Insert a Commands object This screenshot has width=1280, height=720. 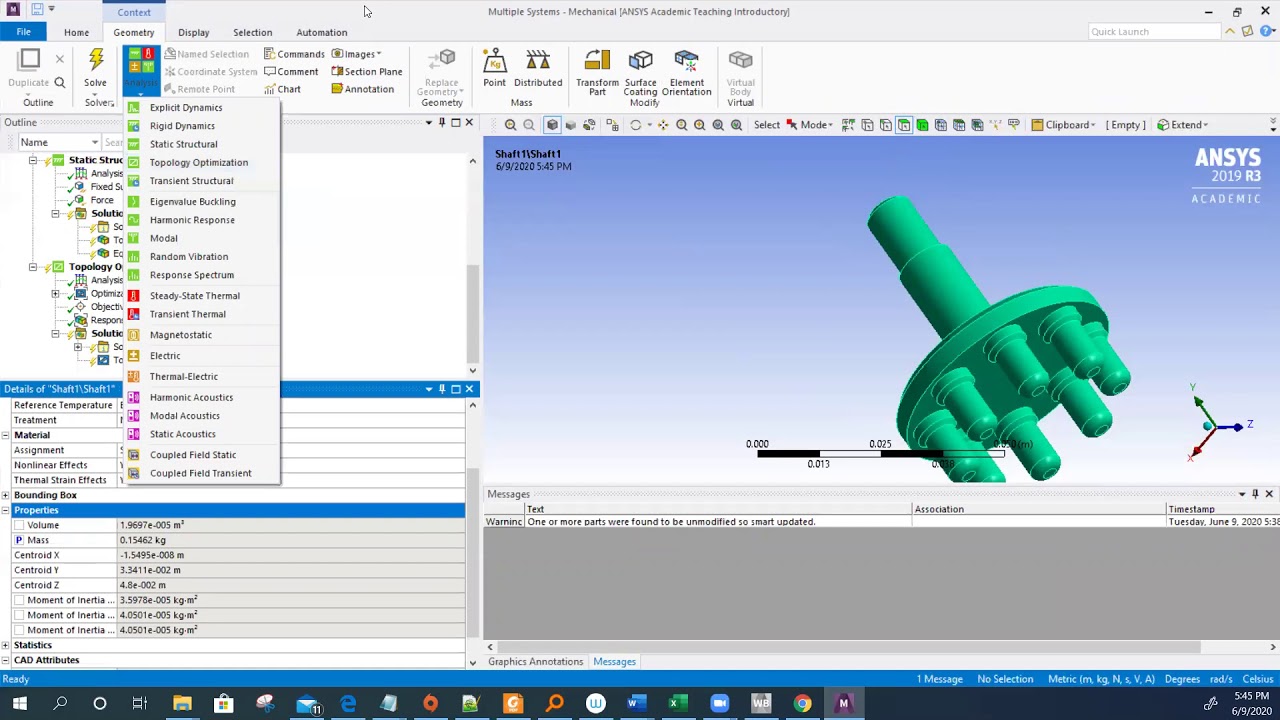tap(294, 54)
